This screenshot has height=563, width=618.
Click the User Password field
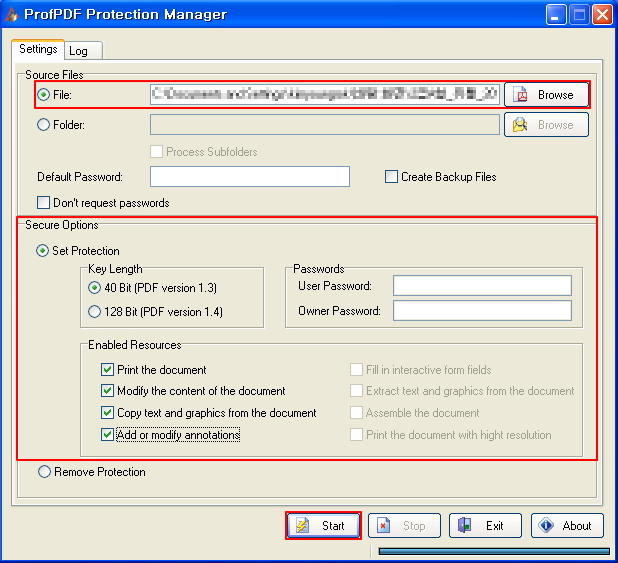[x=482, y=285]
